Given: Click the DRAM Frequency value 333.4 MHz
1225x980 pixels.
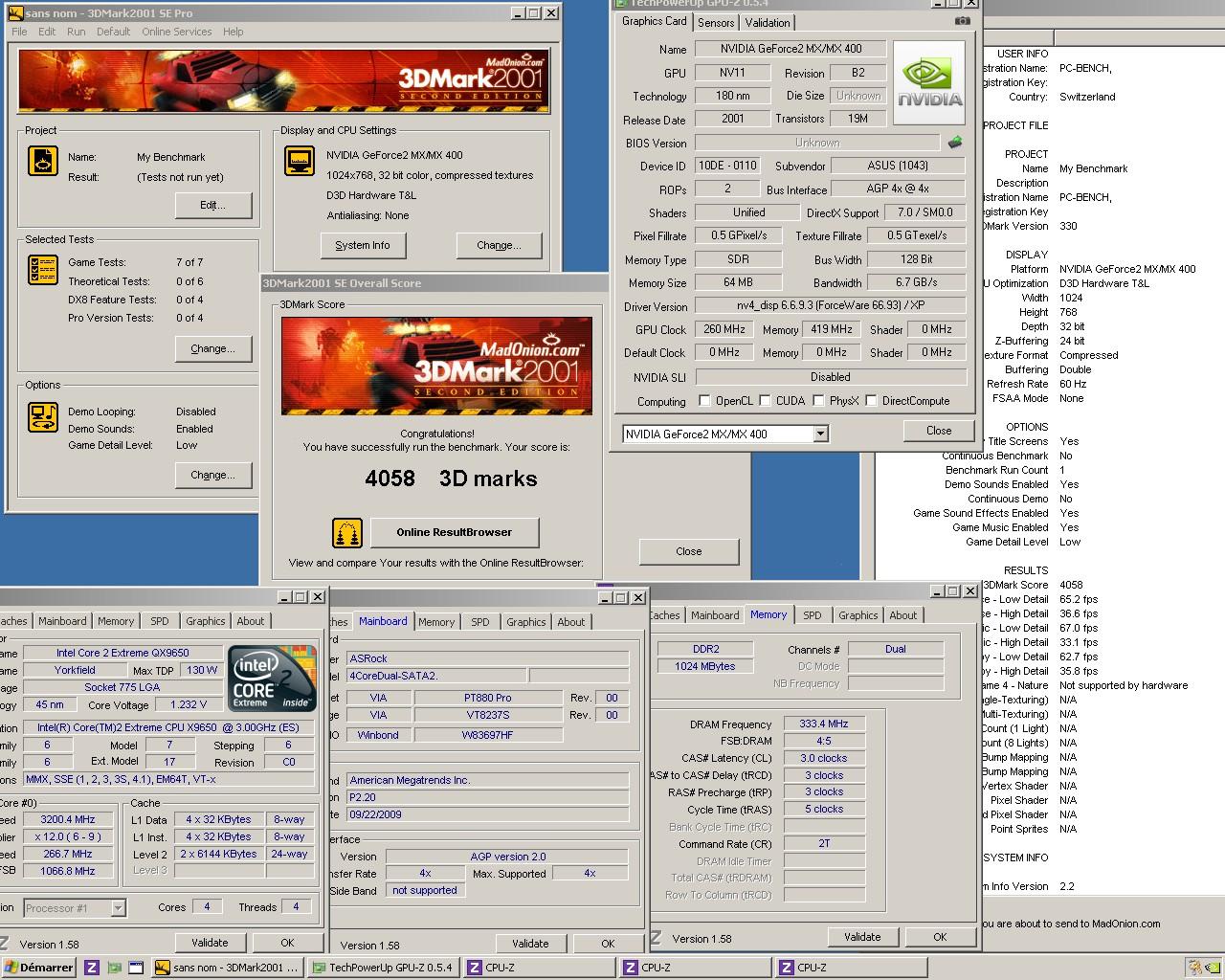Looking at the screenshot, I should click(824, 724).
